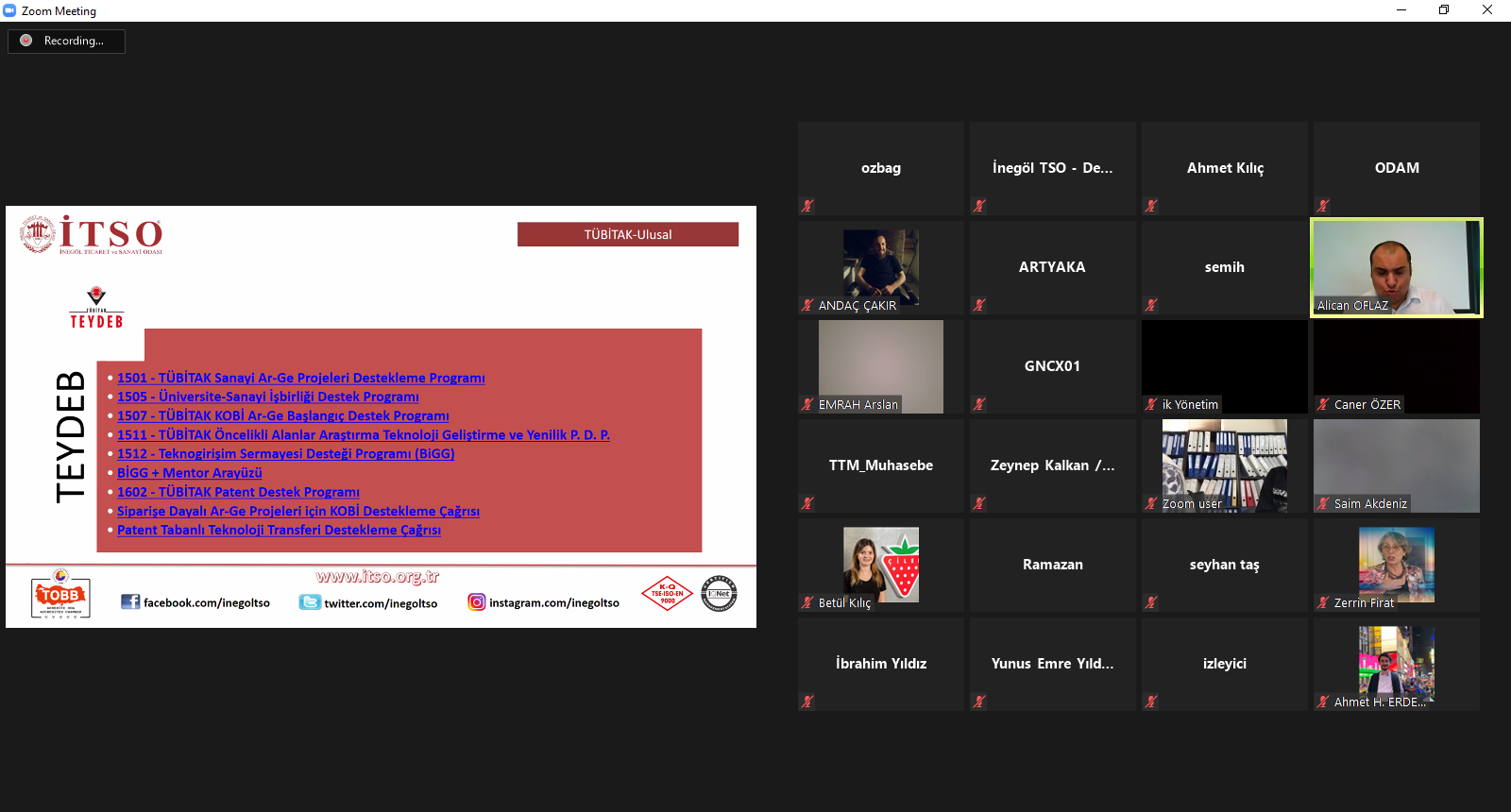Open link 1505 - Üniversite-Sanayi İşbirliği Destek Programı
The width and height of the screenshot is (1511, 812).
pos(267,397)
